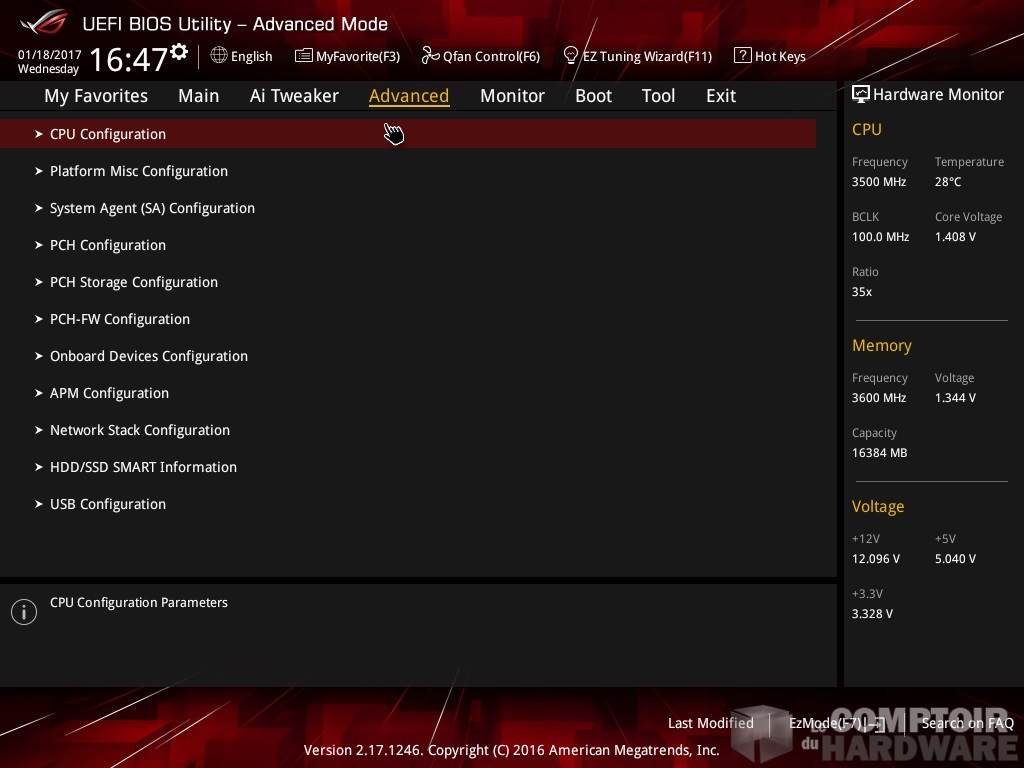Viewport: 1024px width, 768px height.
Task: Open MyFavorite(F3) list icon
Action: tap(304, 56)
